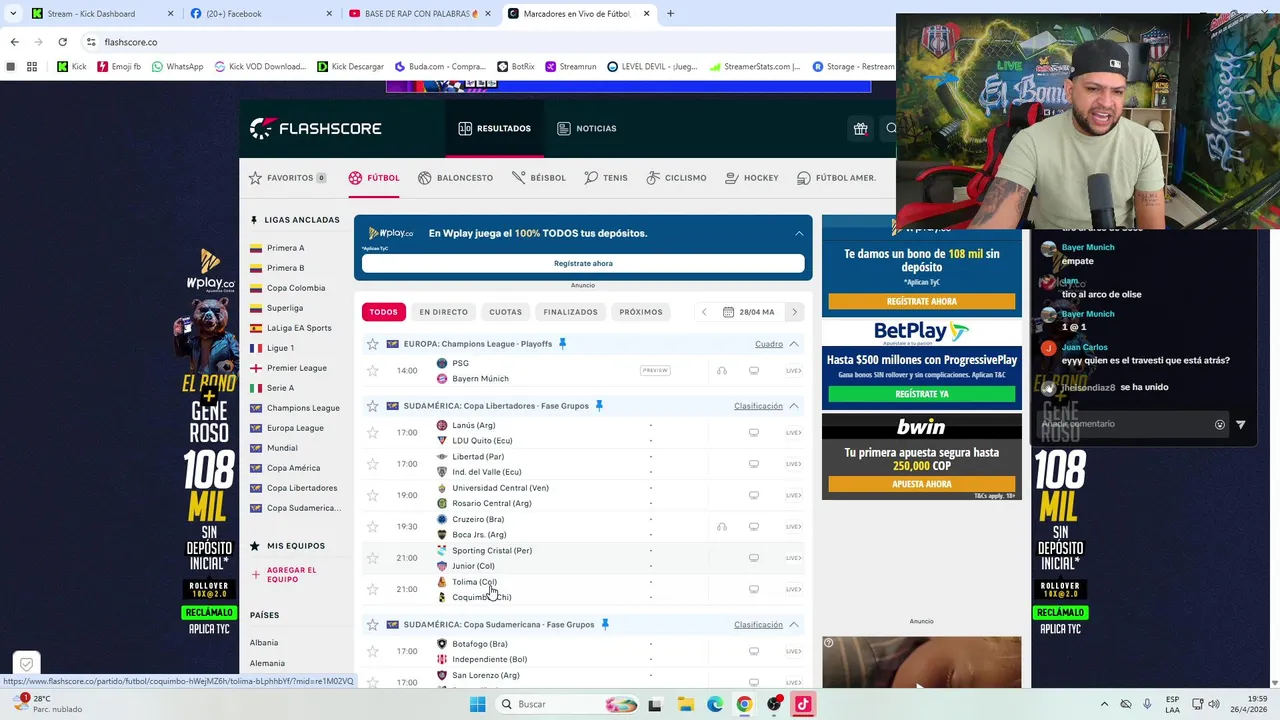
Task: Open Clasificación link for Copa Libertadores
Action: coord(758,406)
